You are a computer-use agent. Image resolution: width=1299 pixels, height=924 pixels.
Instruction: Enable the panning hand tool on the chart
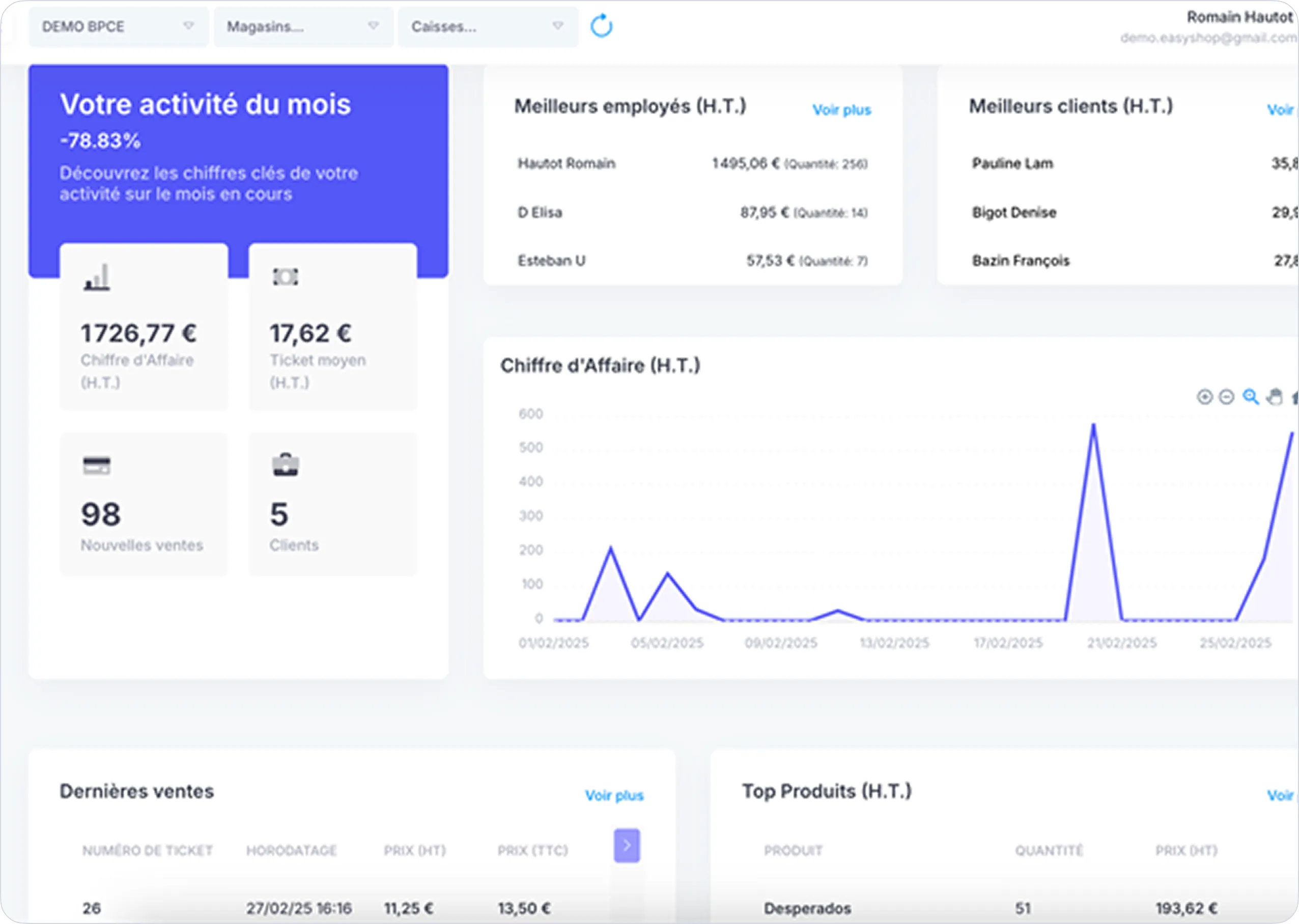click(1275, 396)
